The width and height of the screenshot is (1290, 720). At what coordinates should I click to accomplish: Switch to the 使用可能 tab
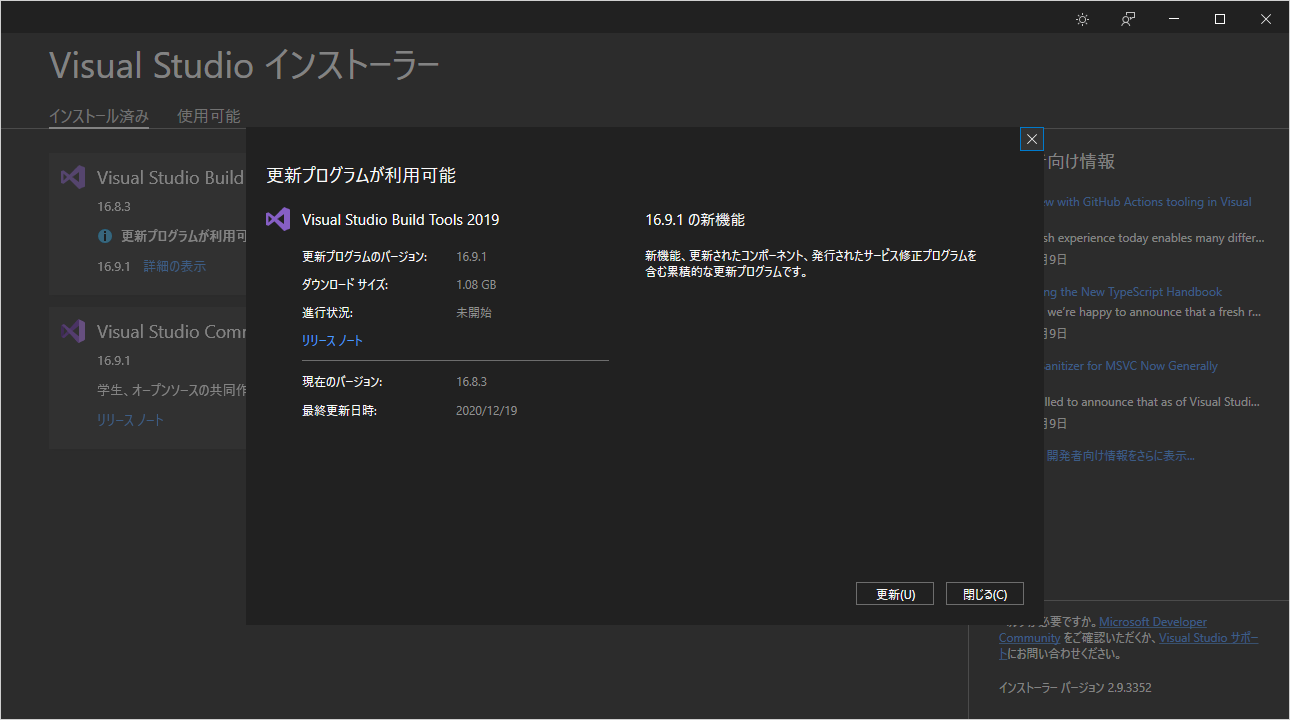tap(209, 116)
